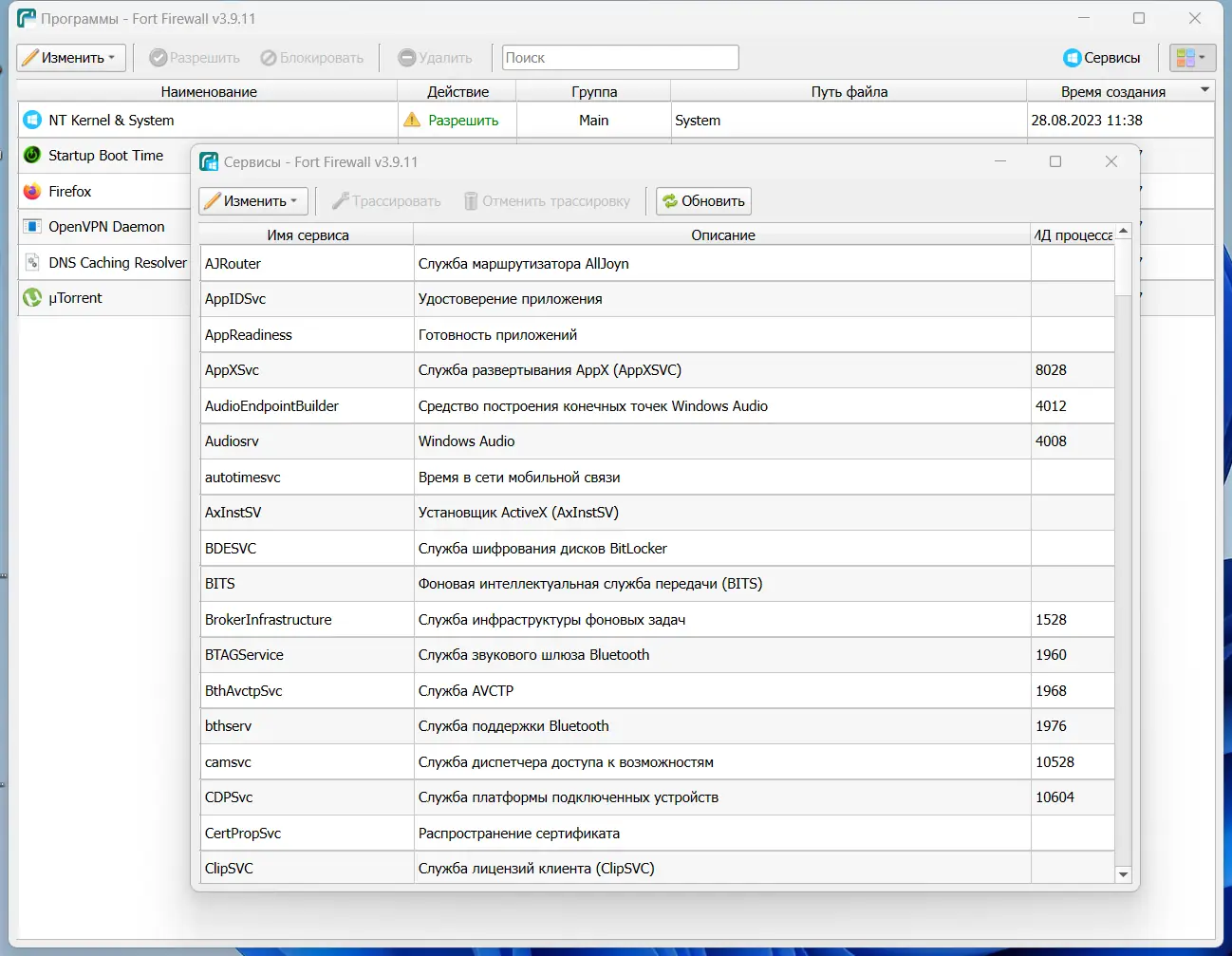Click Fort Firewall logo in Сервисы title bar
The width and height of the screenshot is (1232, 956).
209,161
